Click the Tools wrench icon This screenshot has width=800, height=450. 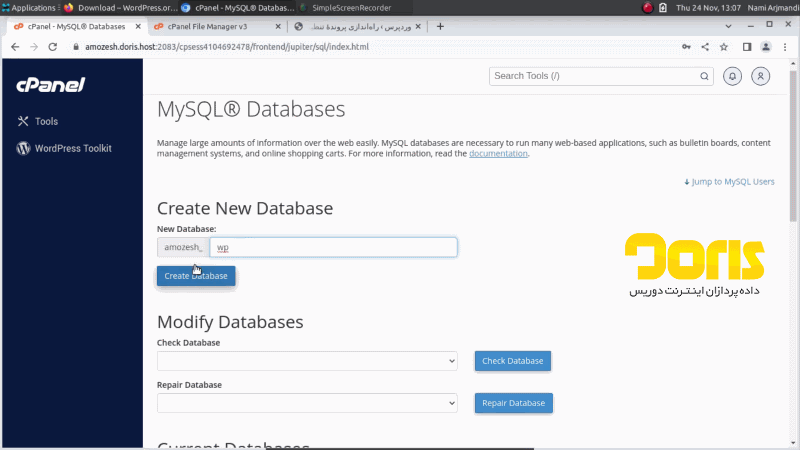pyautogui.click(x=23, y=121)
